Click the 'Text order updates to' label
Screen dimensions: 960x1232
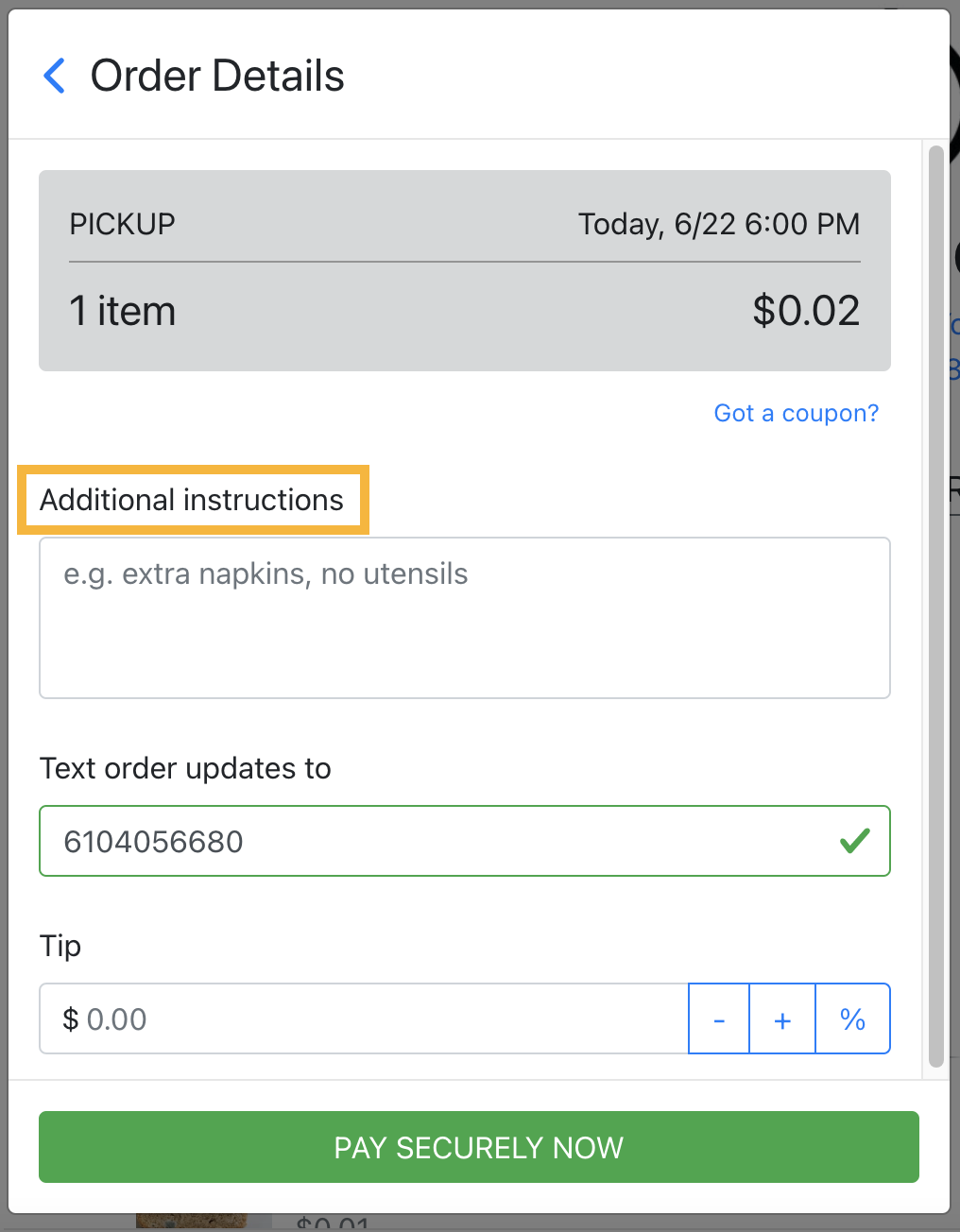coord(185,768)
